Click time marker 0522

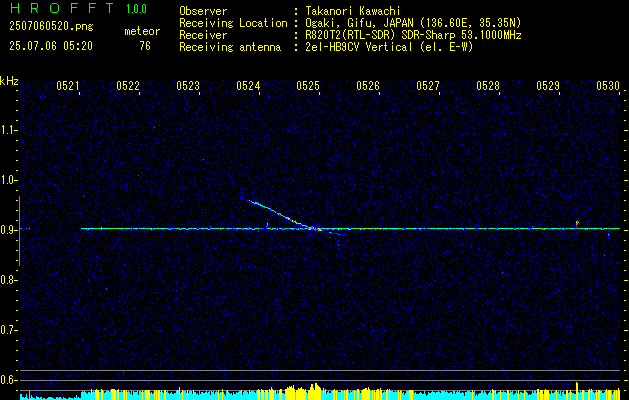pyautogui.click(x=128, y=85)
